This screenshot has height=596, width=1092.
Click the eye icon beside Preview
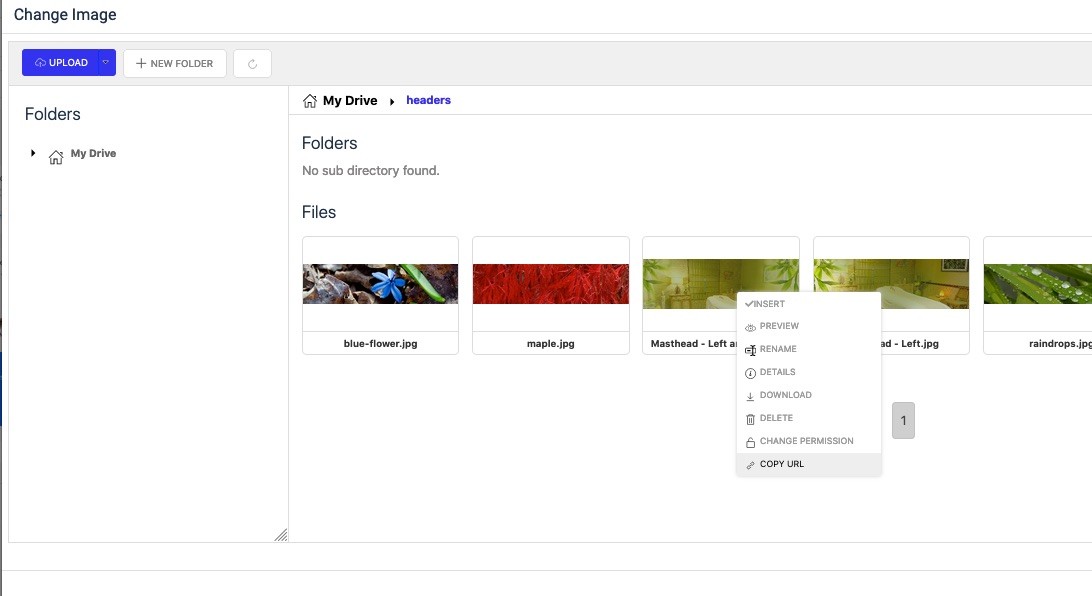750,327
